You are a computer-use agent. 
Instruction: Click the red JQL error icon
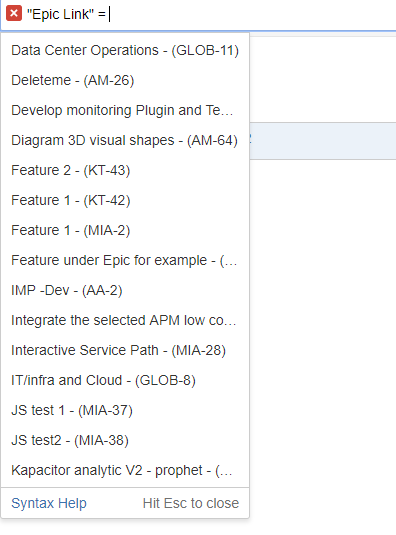click(14, 14)
